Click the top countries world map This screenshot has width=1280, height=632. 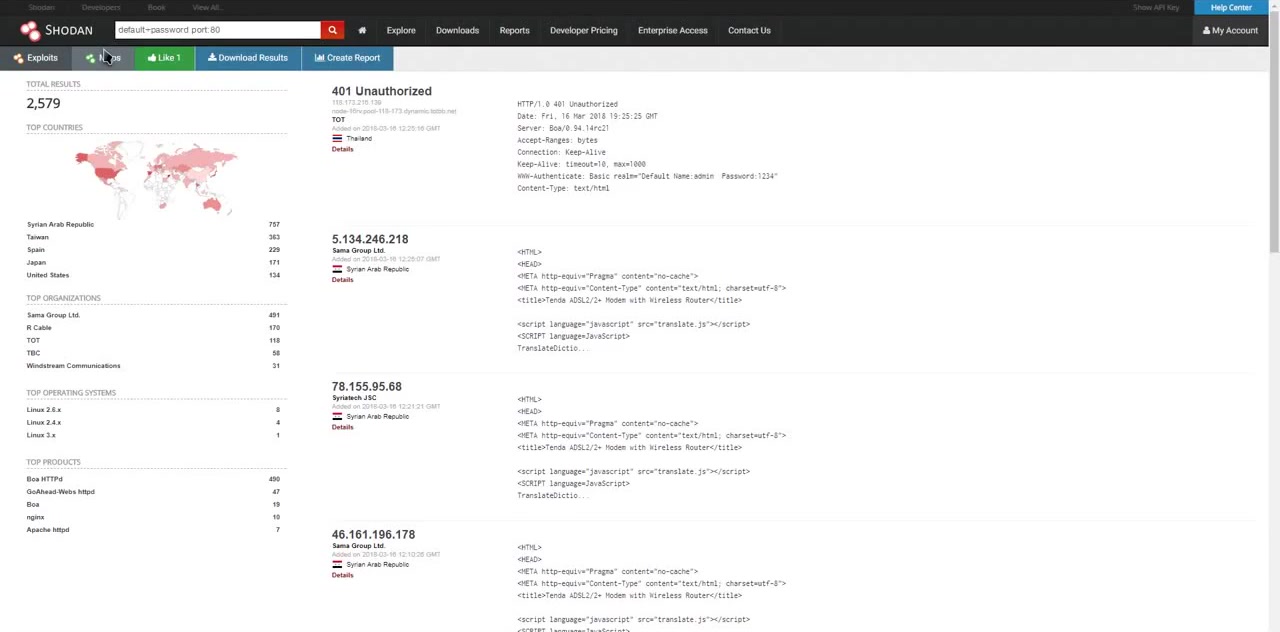(x=156, y=177)
